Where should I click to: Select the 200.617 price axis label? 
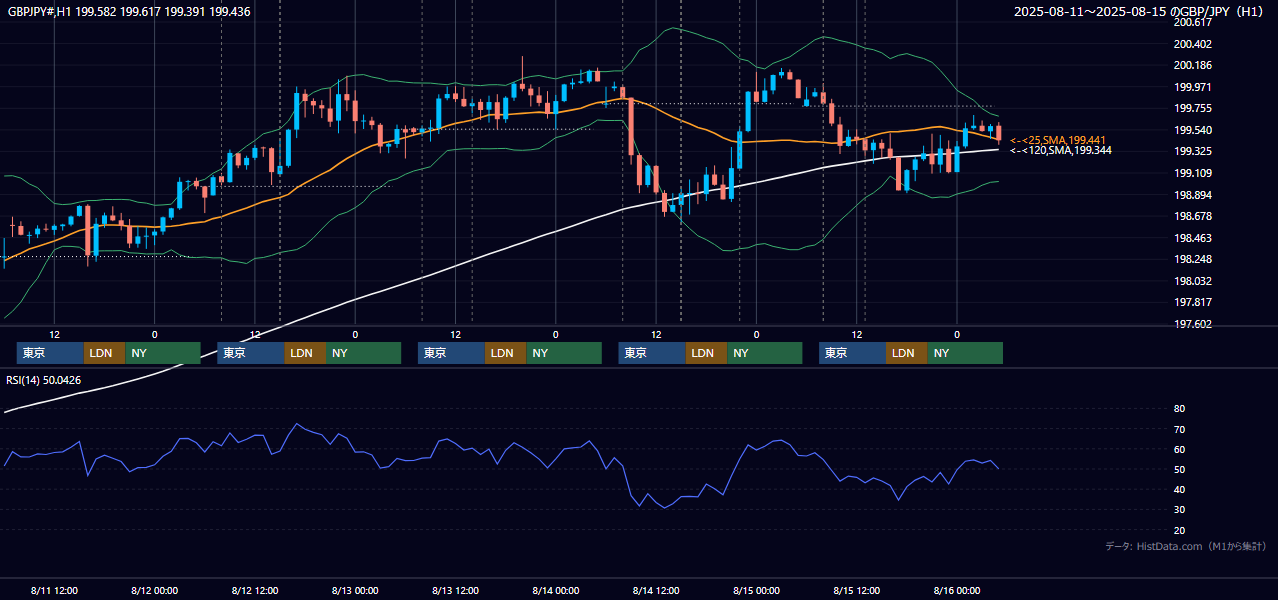click(x=1193, y=22)
